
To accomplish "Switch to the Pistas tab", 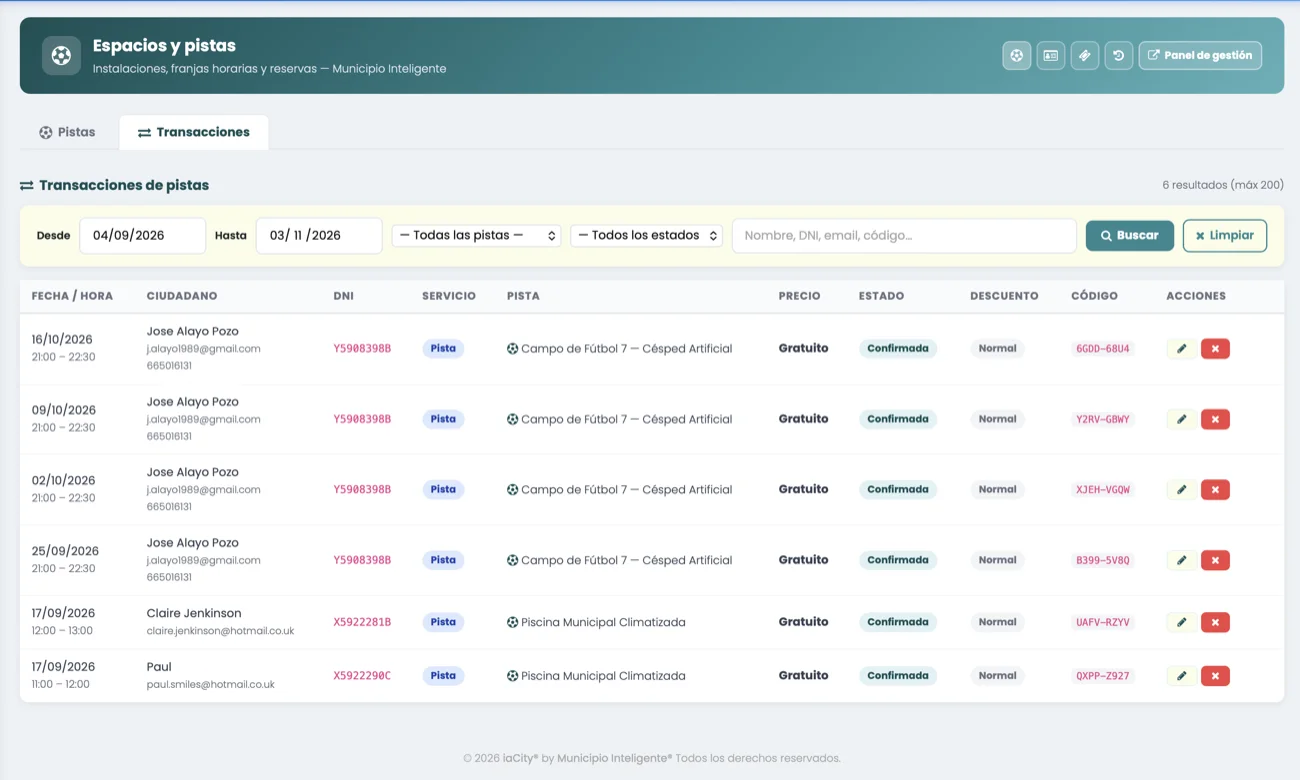I will pos(68,132).
